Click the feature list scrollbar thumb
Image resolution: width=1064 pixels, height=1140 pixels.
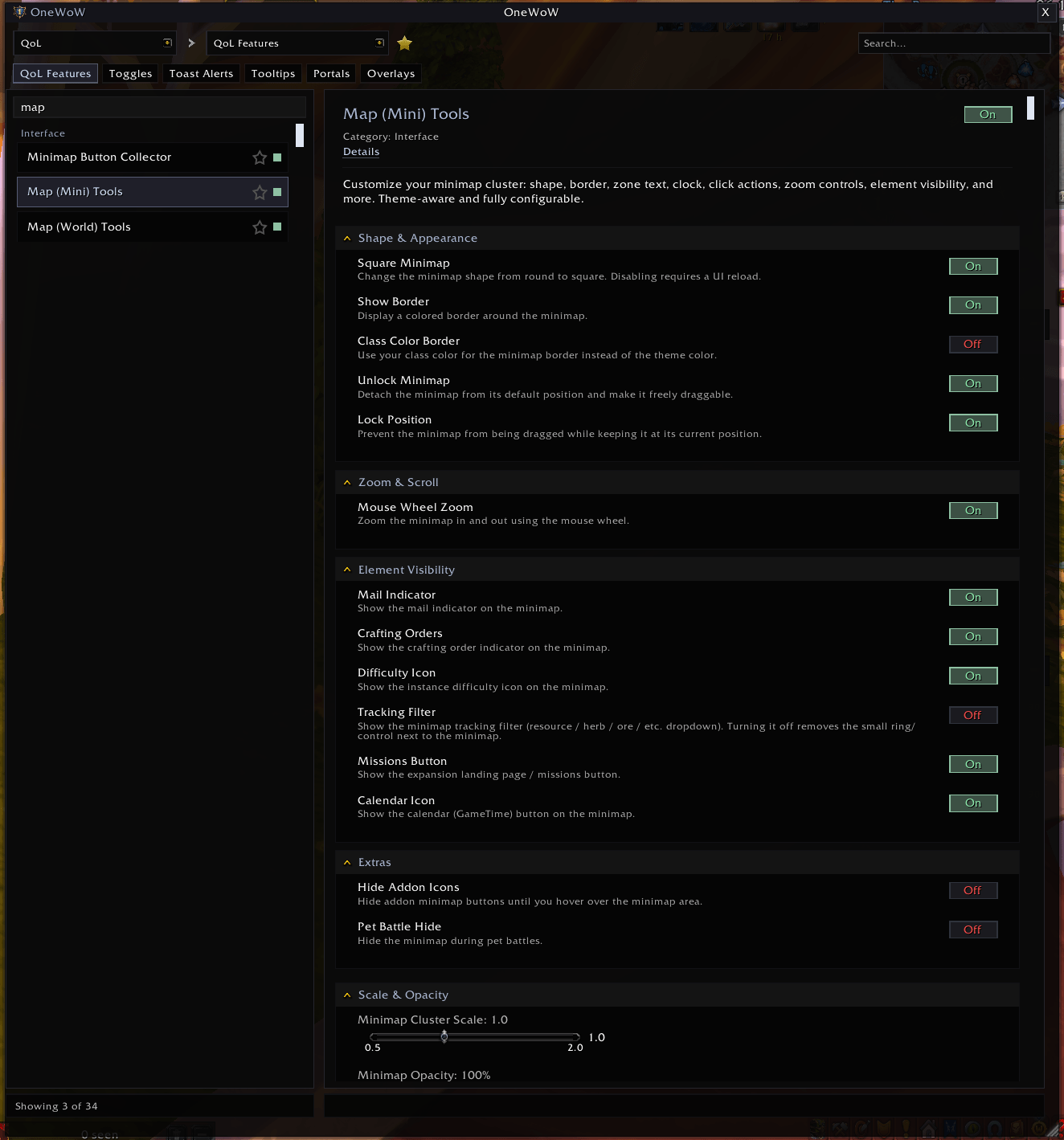[300, 135]
